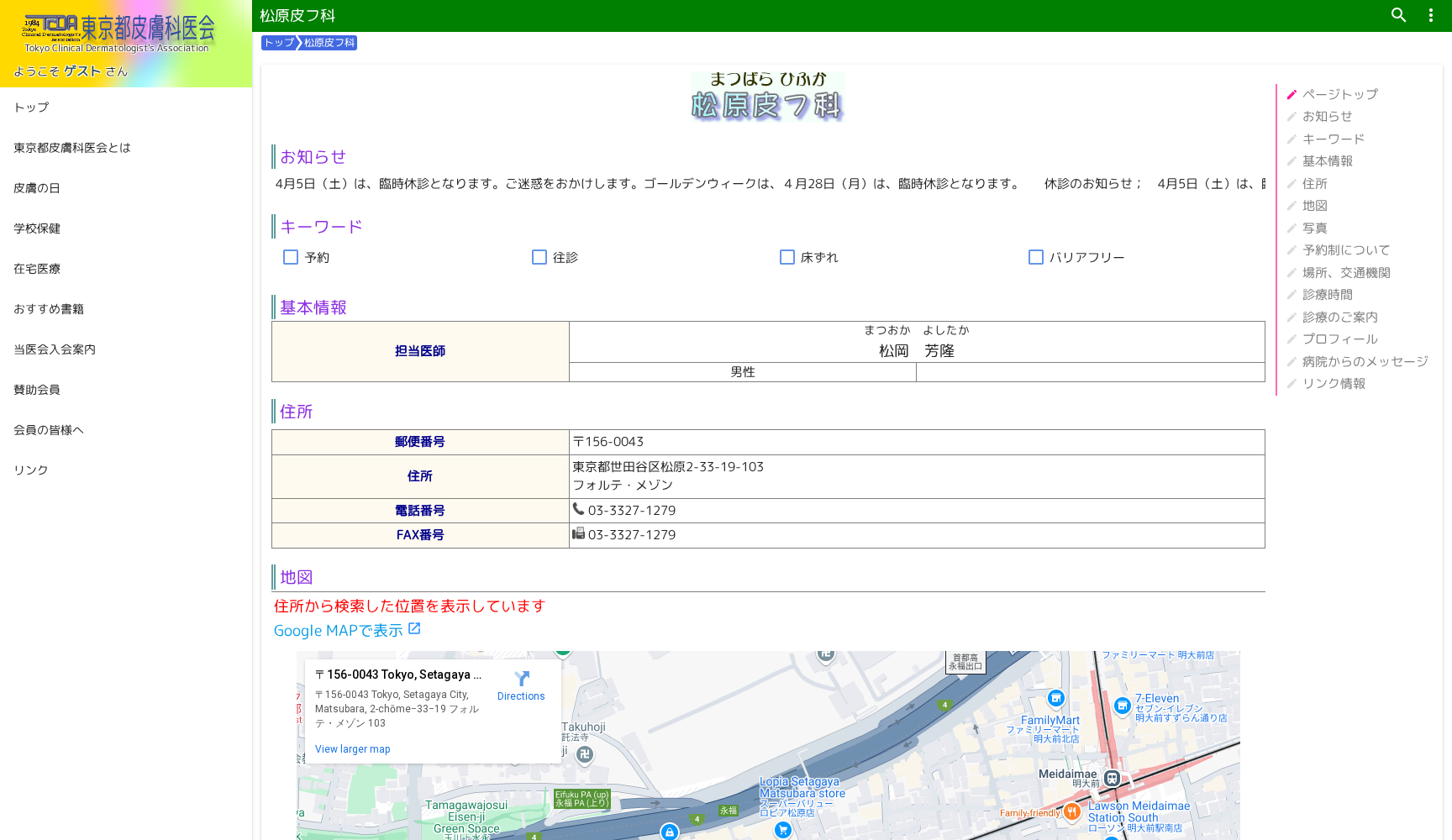The image size is (1452, 840).
Task: Open おすすめ書籍 in sidebar
Action: point(126,309)
